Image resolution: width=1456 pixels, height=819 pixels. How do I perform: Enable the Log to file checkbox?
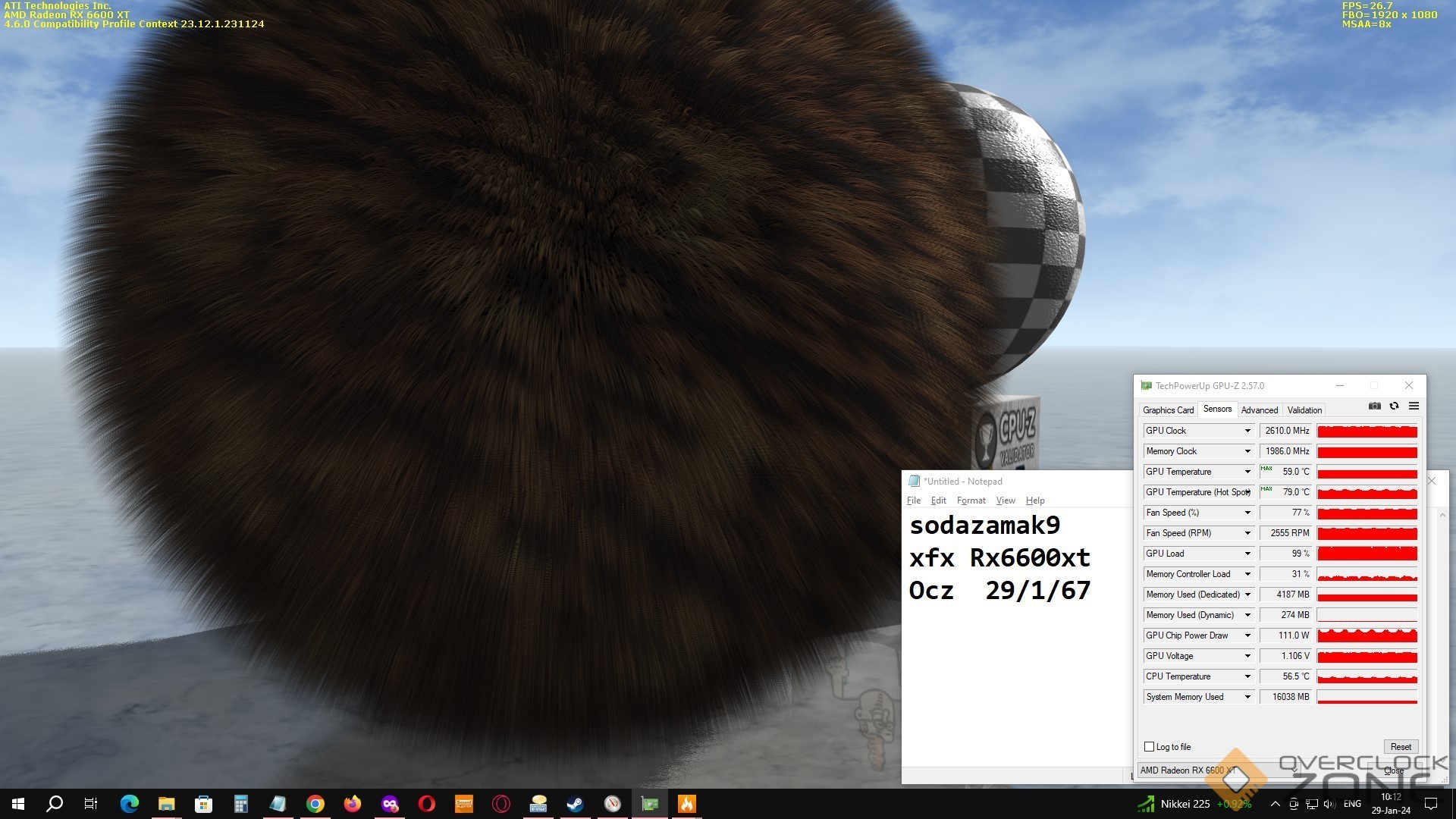point(1149,747)
